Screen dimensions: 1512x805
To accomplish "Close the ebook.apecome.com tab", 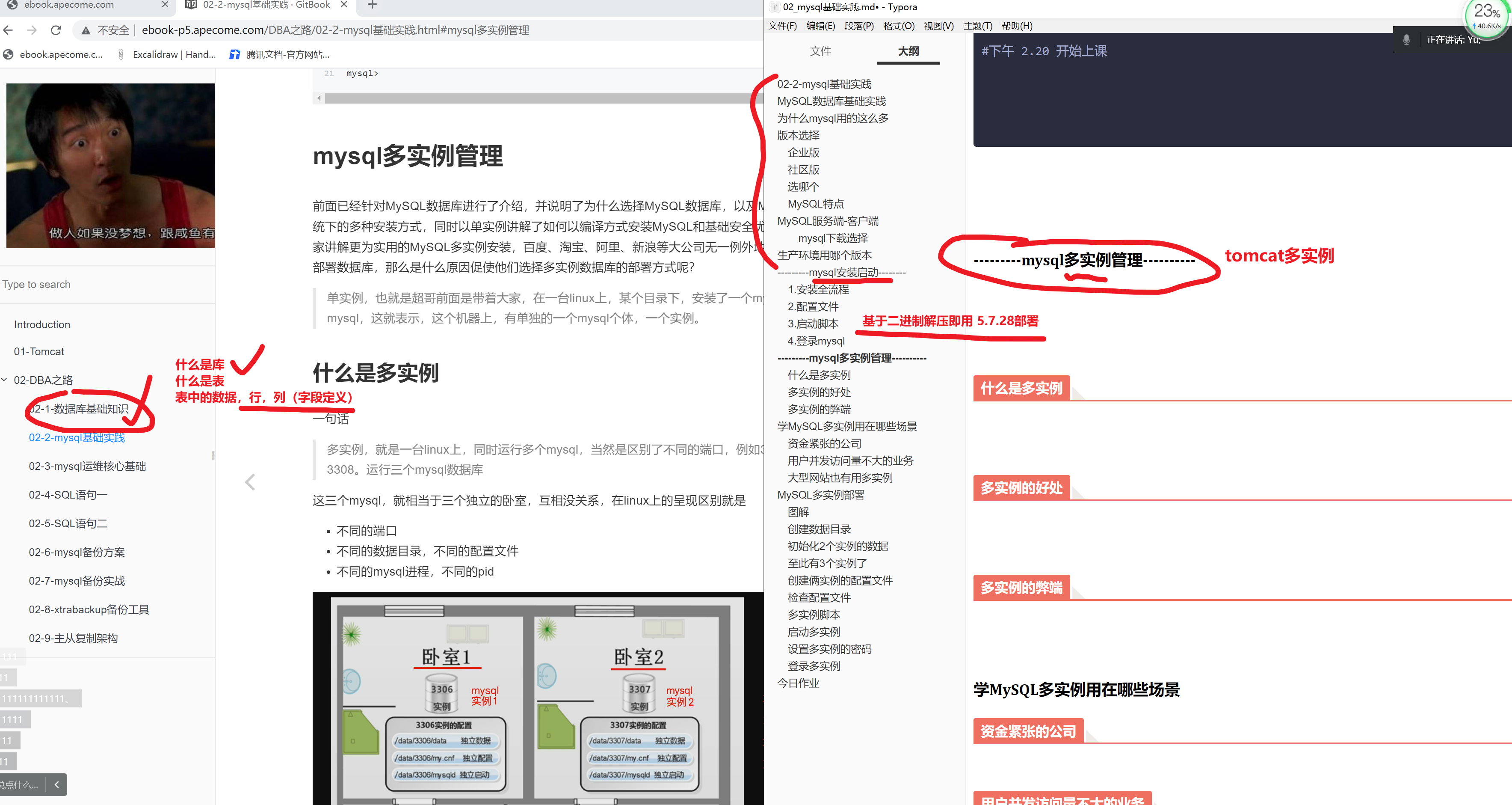I will coord(165,5).
